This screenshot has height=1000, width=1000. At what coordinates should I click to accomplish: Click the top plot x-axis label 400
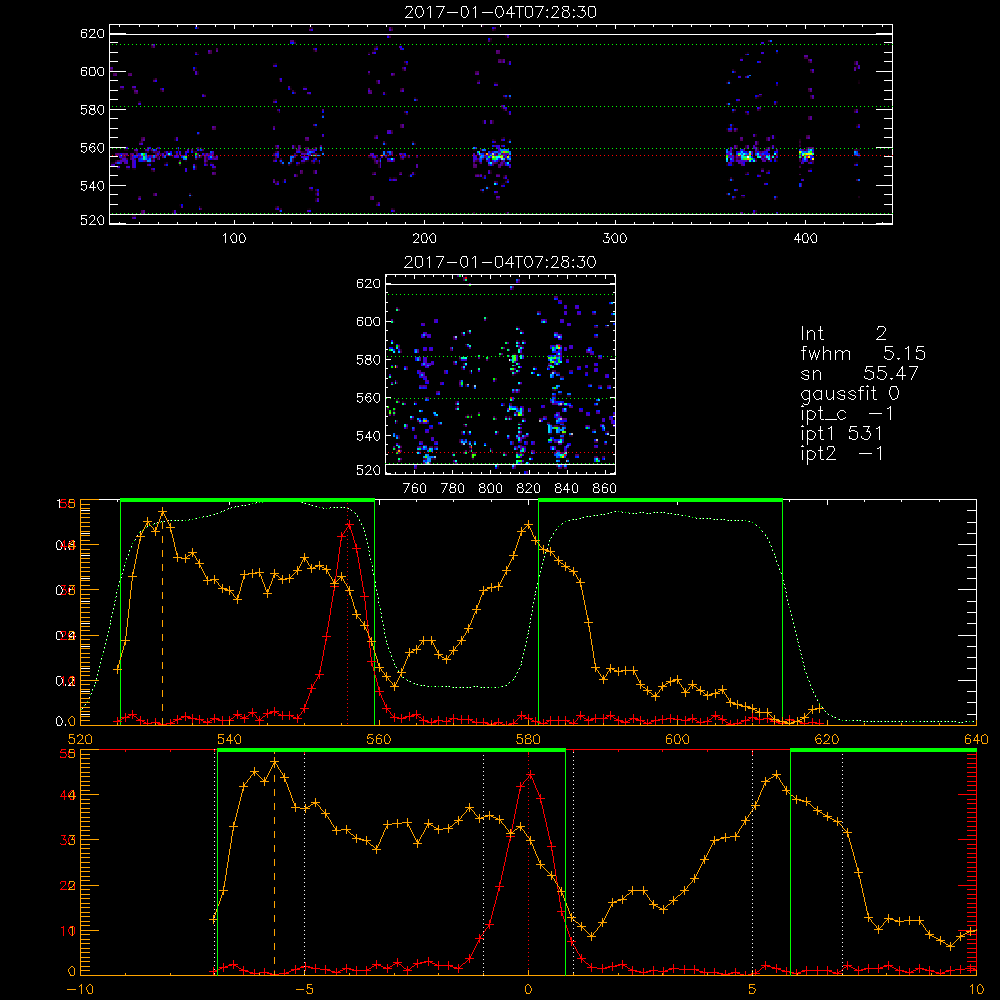pyautogui.click(x=805, y=239)
